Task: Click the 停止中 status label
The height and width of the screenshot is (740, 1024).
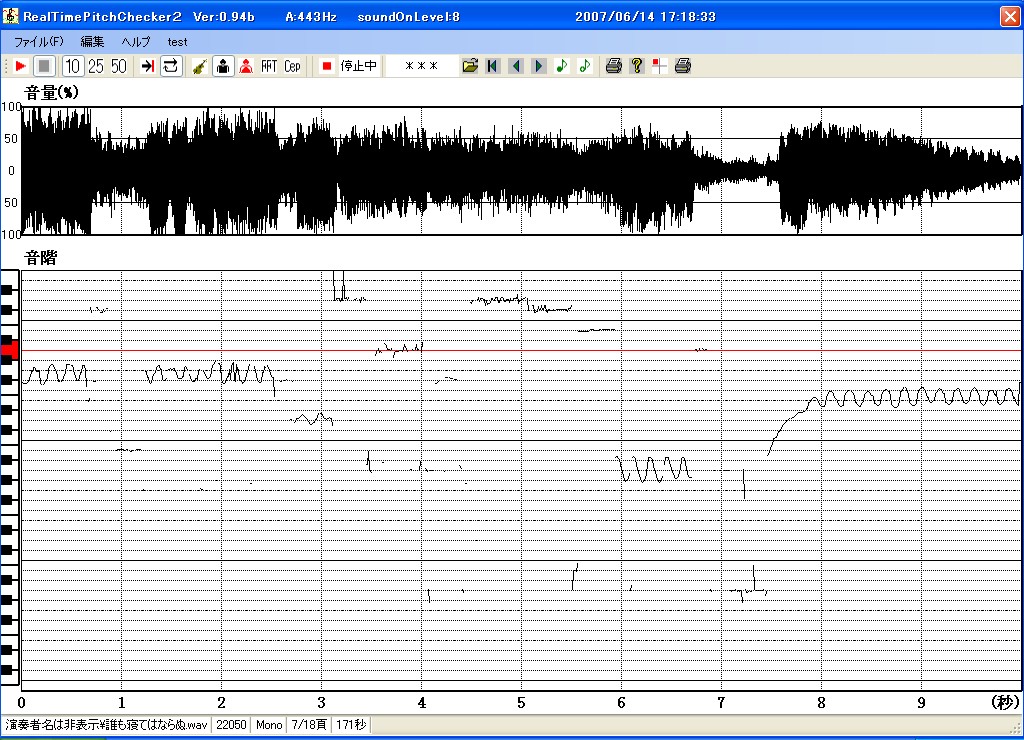Action: click(x=359, y=66)
